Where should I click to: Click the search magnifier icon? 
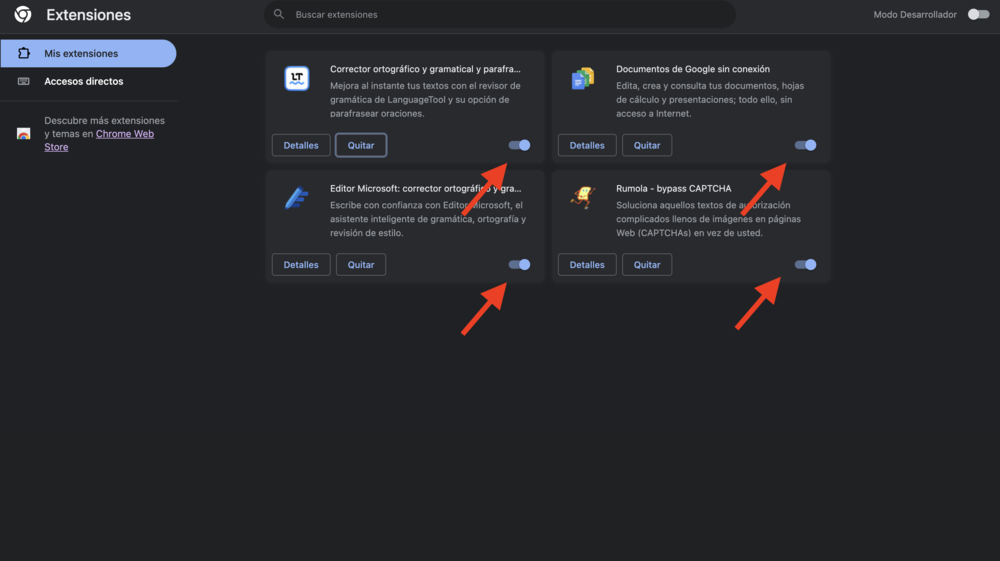click(279, 15)
